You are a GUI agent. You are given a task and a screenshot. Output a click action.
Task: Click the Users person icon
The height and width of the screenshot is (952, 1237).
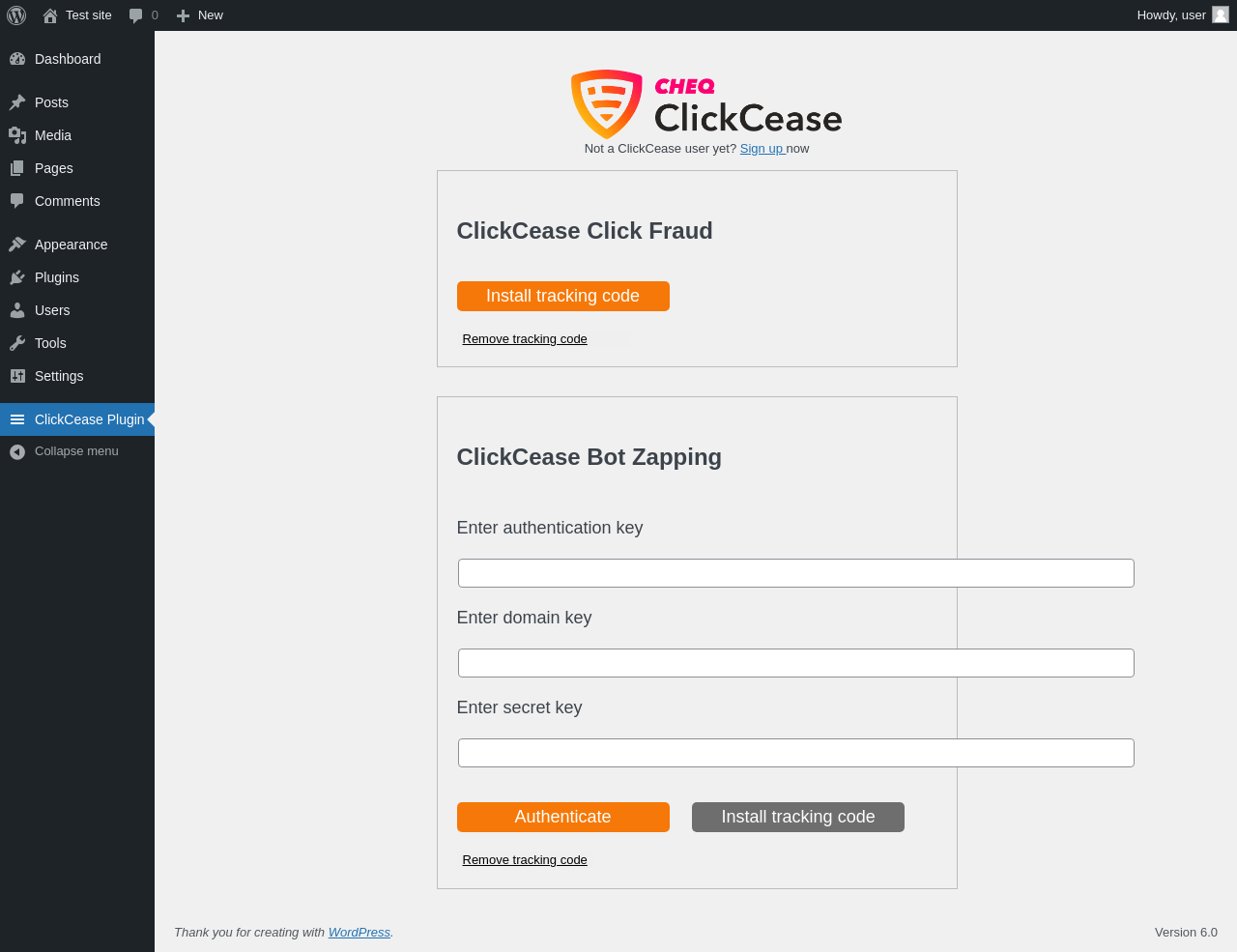tap(17, 310)
